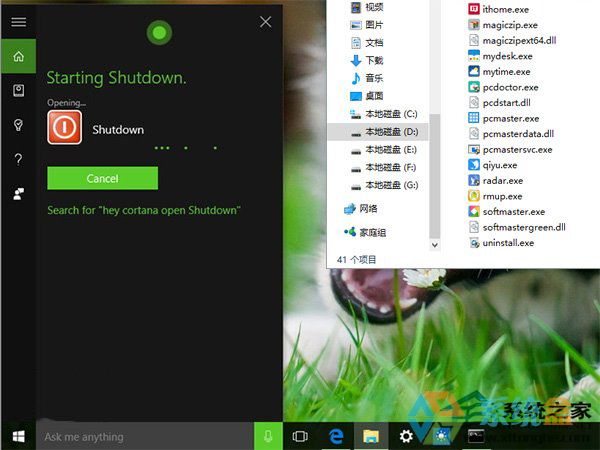This screenshot has width=600, height=450.
Task: Select 下载 folder in Explorer tree
Action: point(367,60)
